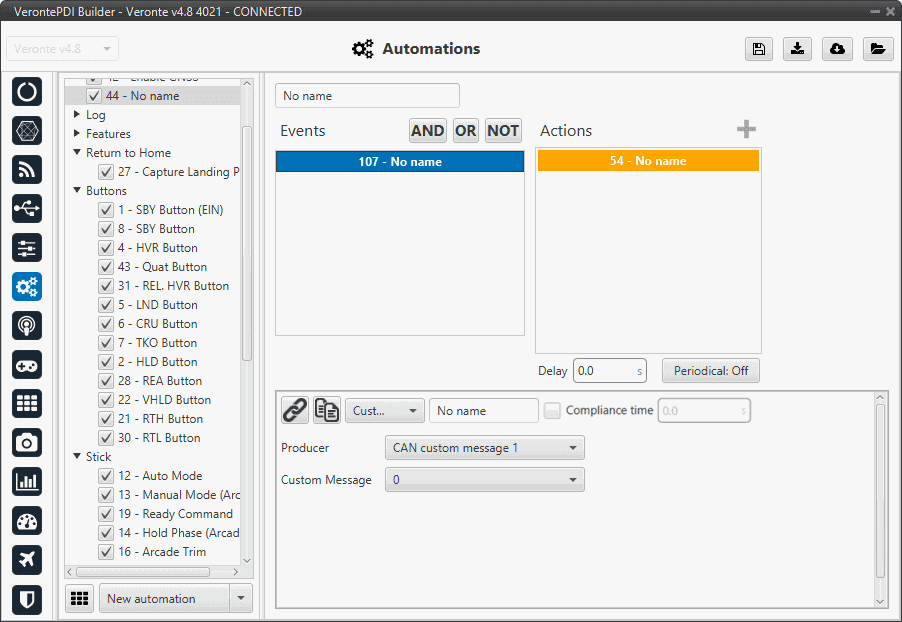902x622 pixels.
Task: Click the chain link icon
Action: click(x=294, y=410)
